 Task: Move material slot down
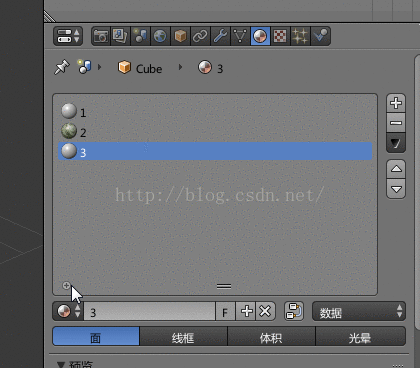(x=396, y=189)
